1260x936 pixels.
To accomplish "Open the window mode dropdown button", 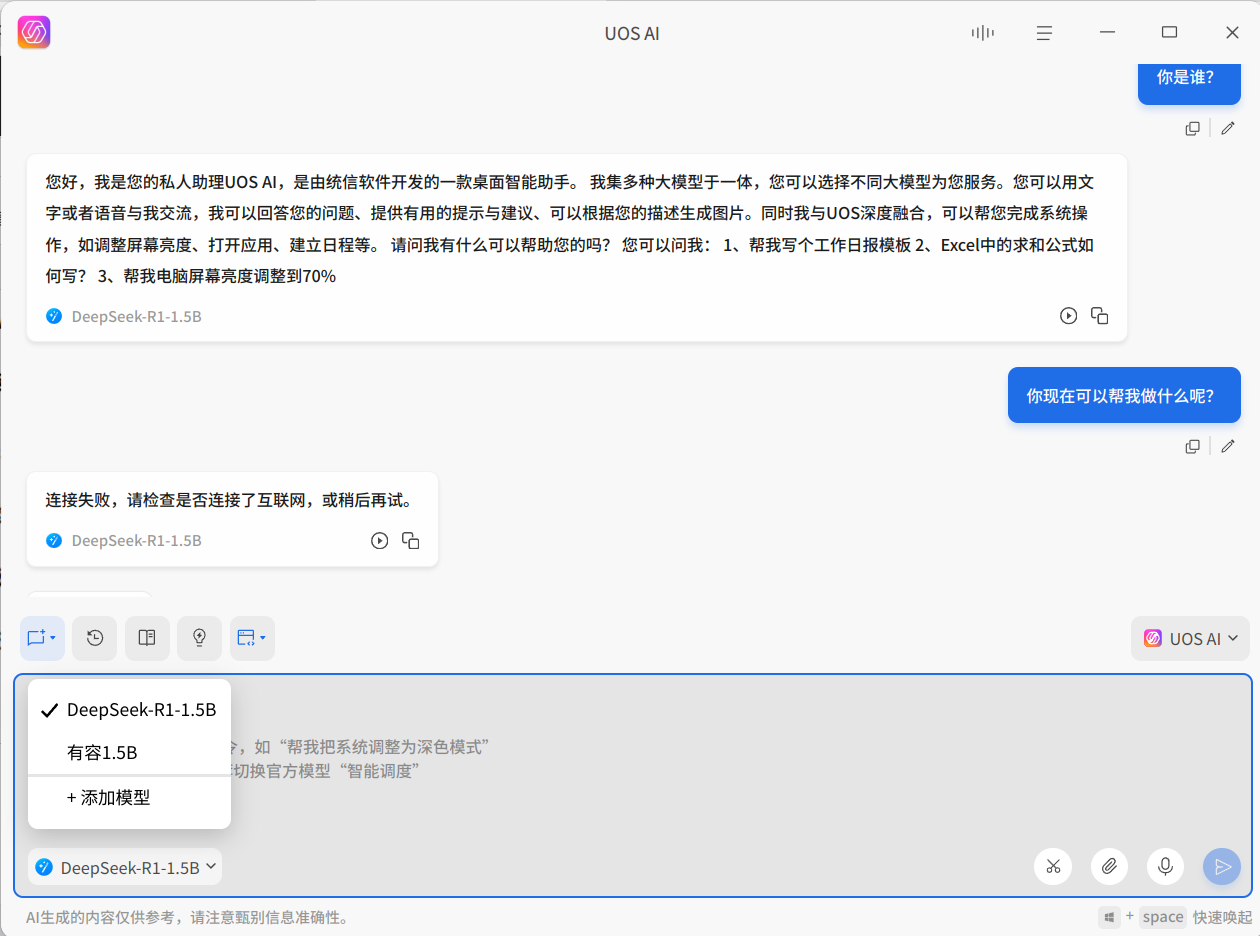I will pyautogui.click(x=252, y=638).
